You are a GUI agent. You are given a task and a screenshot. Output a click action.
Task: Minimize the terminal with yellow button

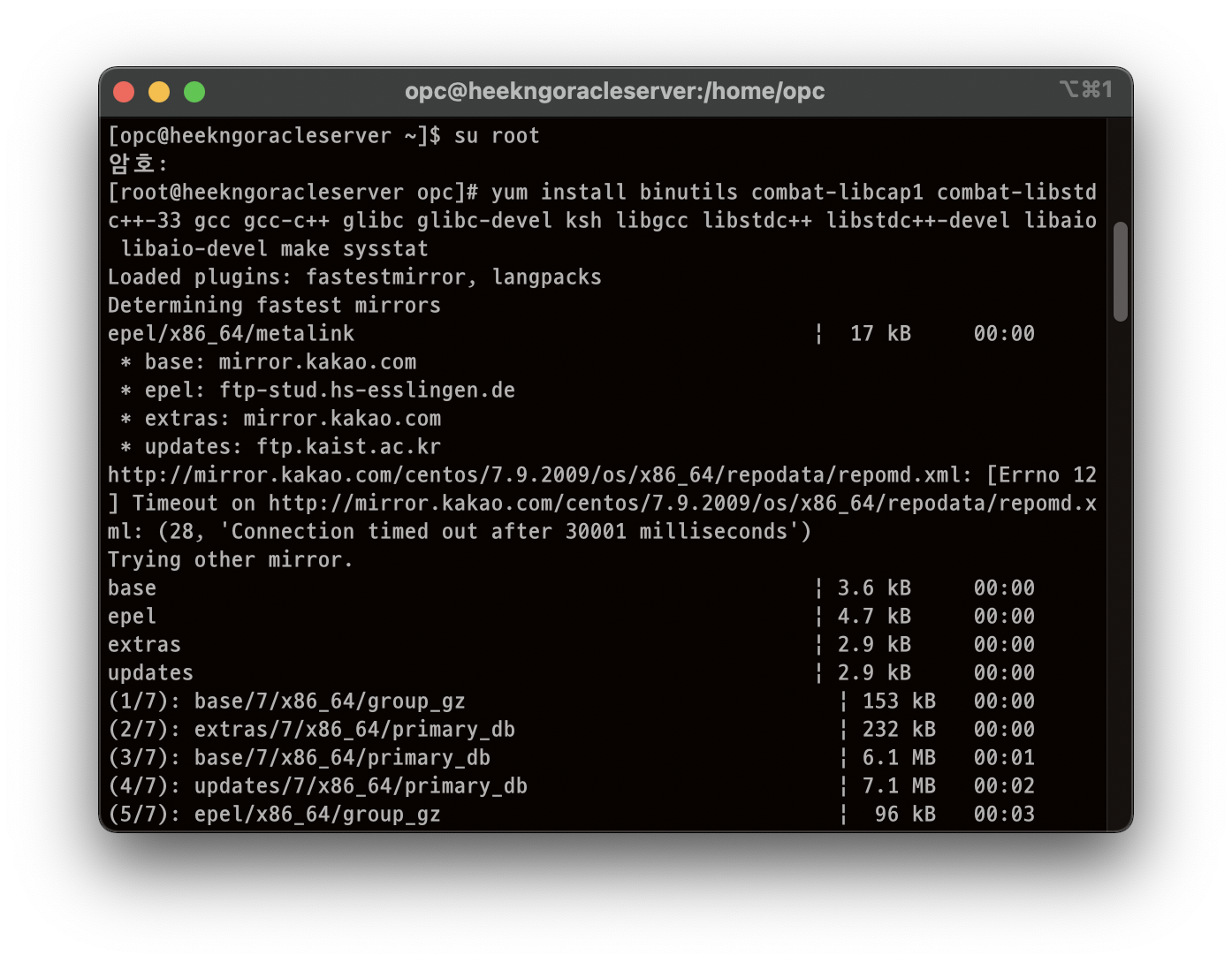[x=159, y=92]
